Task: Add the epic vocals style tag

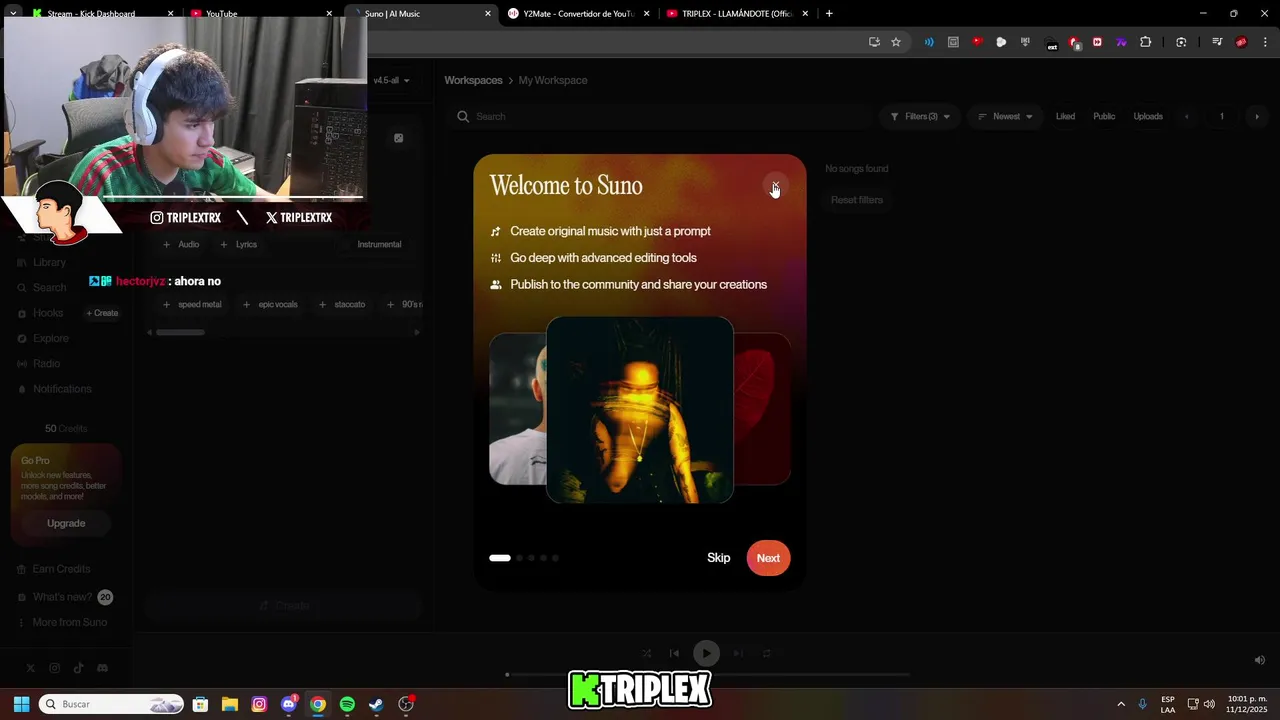Action: point(270,304)
